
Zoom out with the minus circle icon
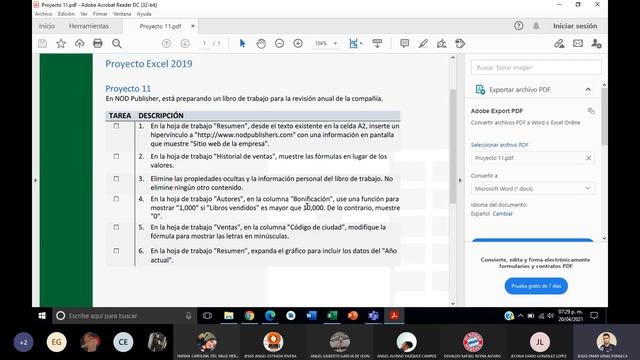(x=279, y=43)
